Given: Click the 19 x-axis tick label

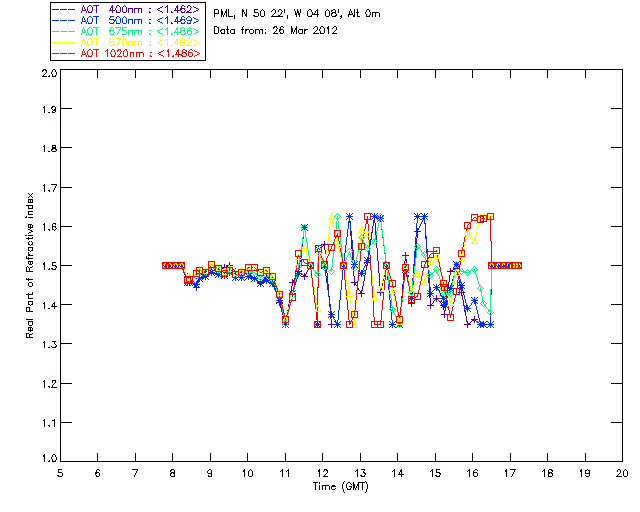Looking at the screenshot, I should (585, 473).
